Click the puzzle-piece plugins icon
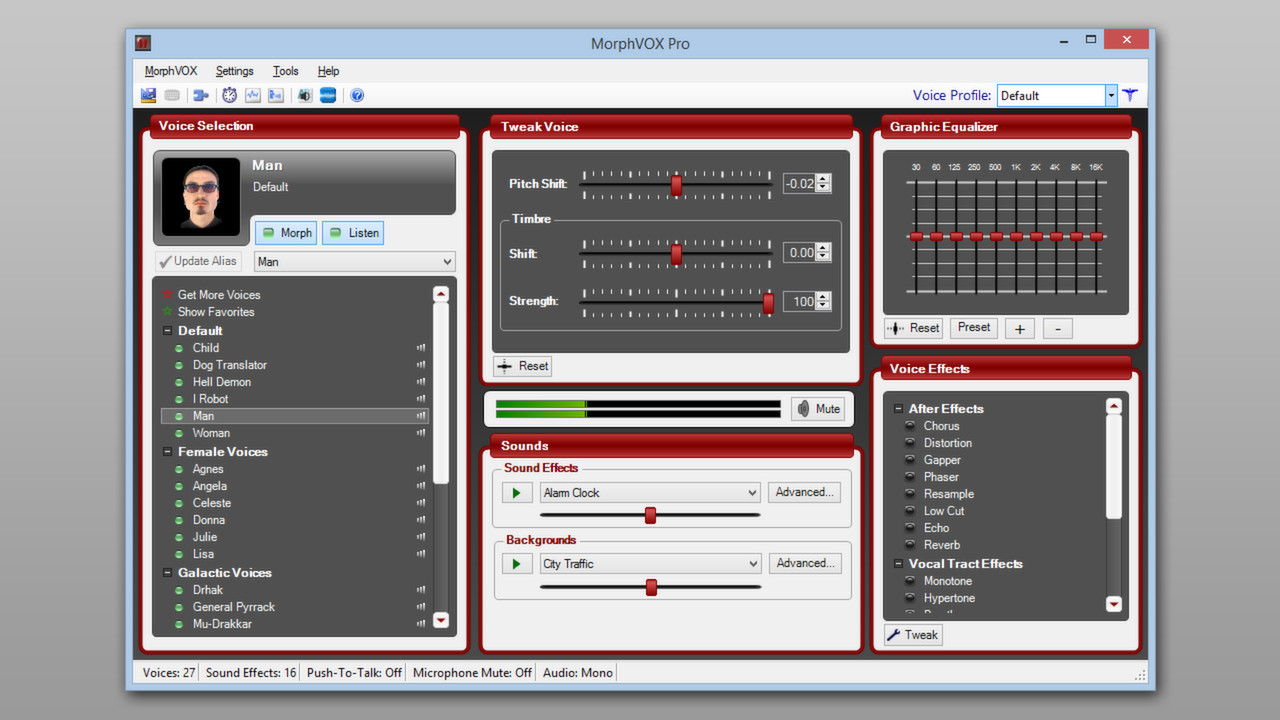The image size is (1280, 720). [200, 95]
